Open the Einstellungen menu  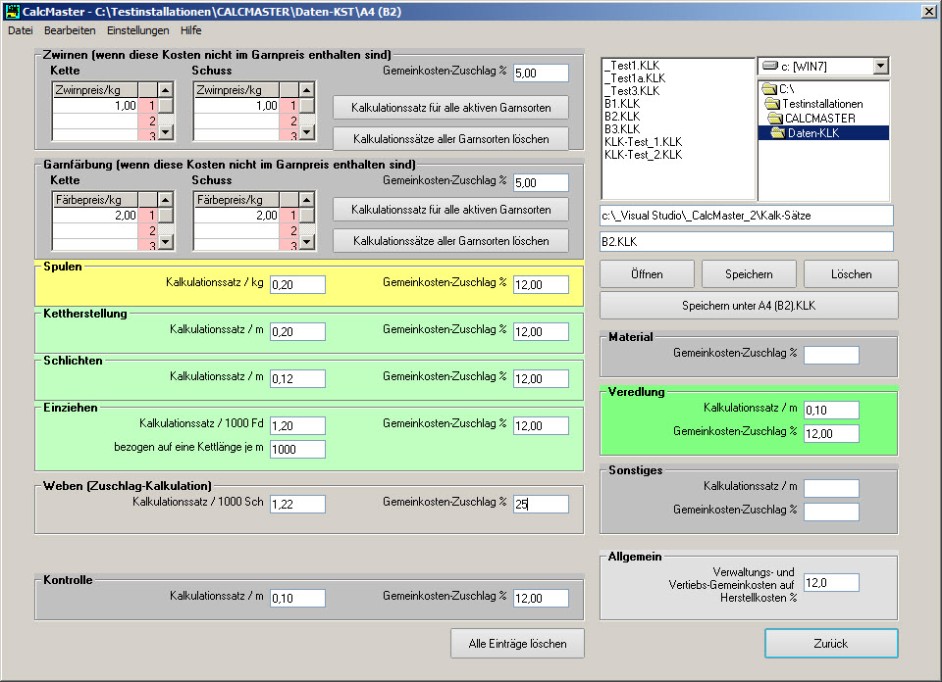[x=138, y=31]
